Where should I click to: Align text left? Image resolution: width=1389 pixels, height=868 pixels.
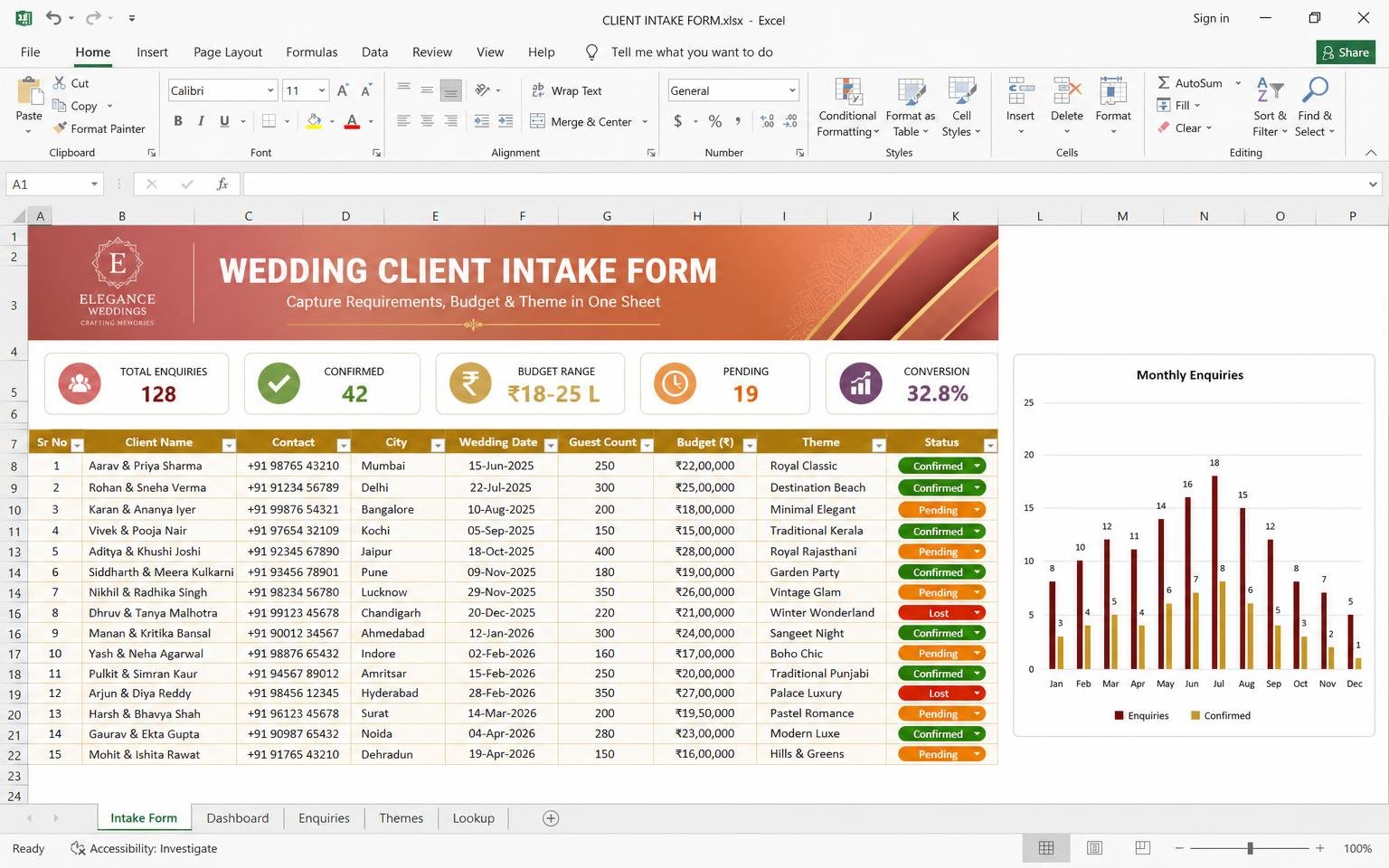[403, 121]
